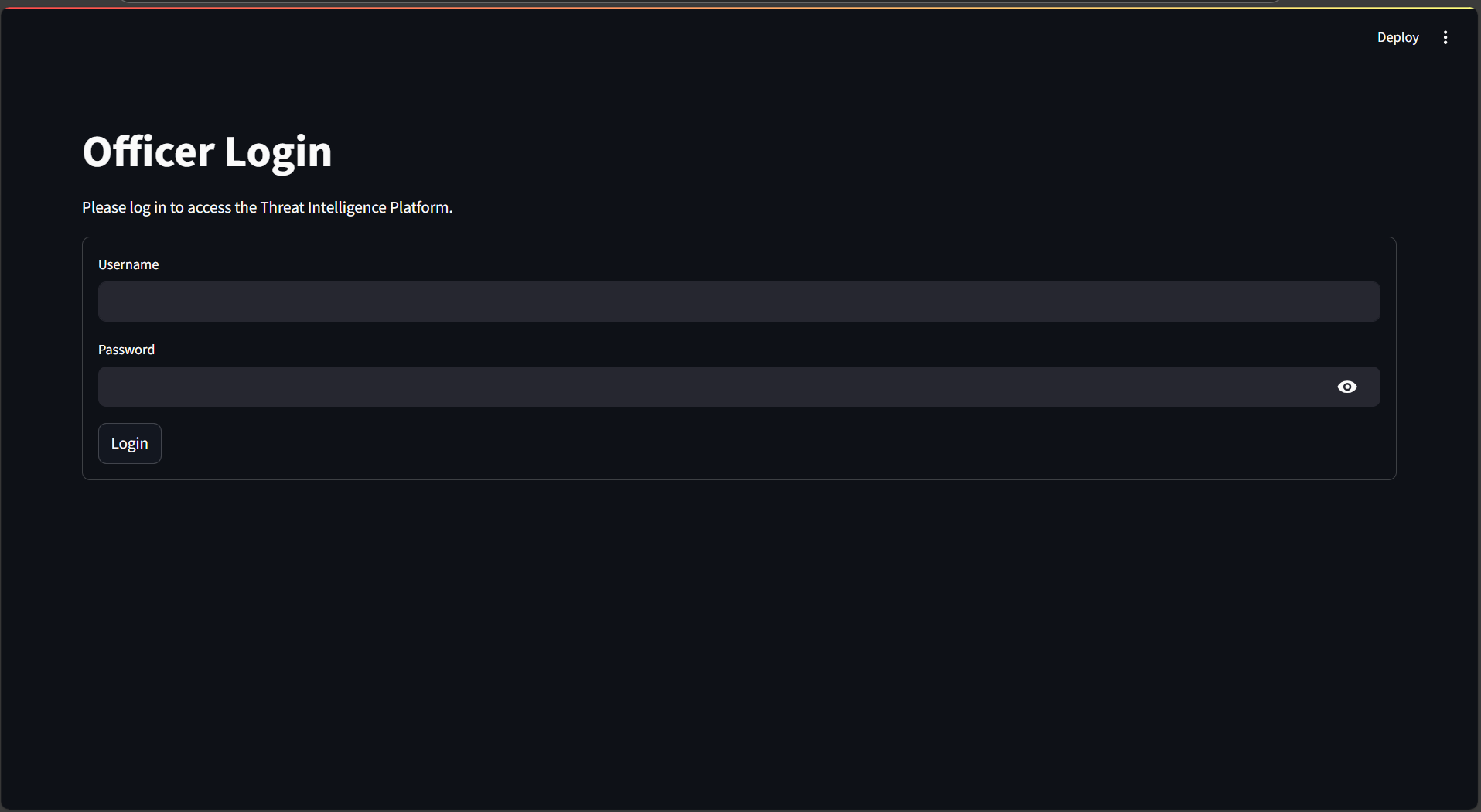Click the Threat Intelligence Platform description text

[268, 207]
